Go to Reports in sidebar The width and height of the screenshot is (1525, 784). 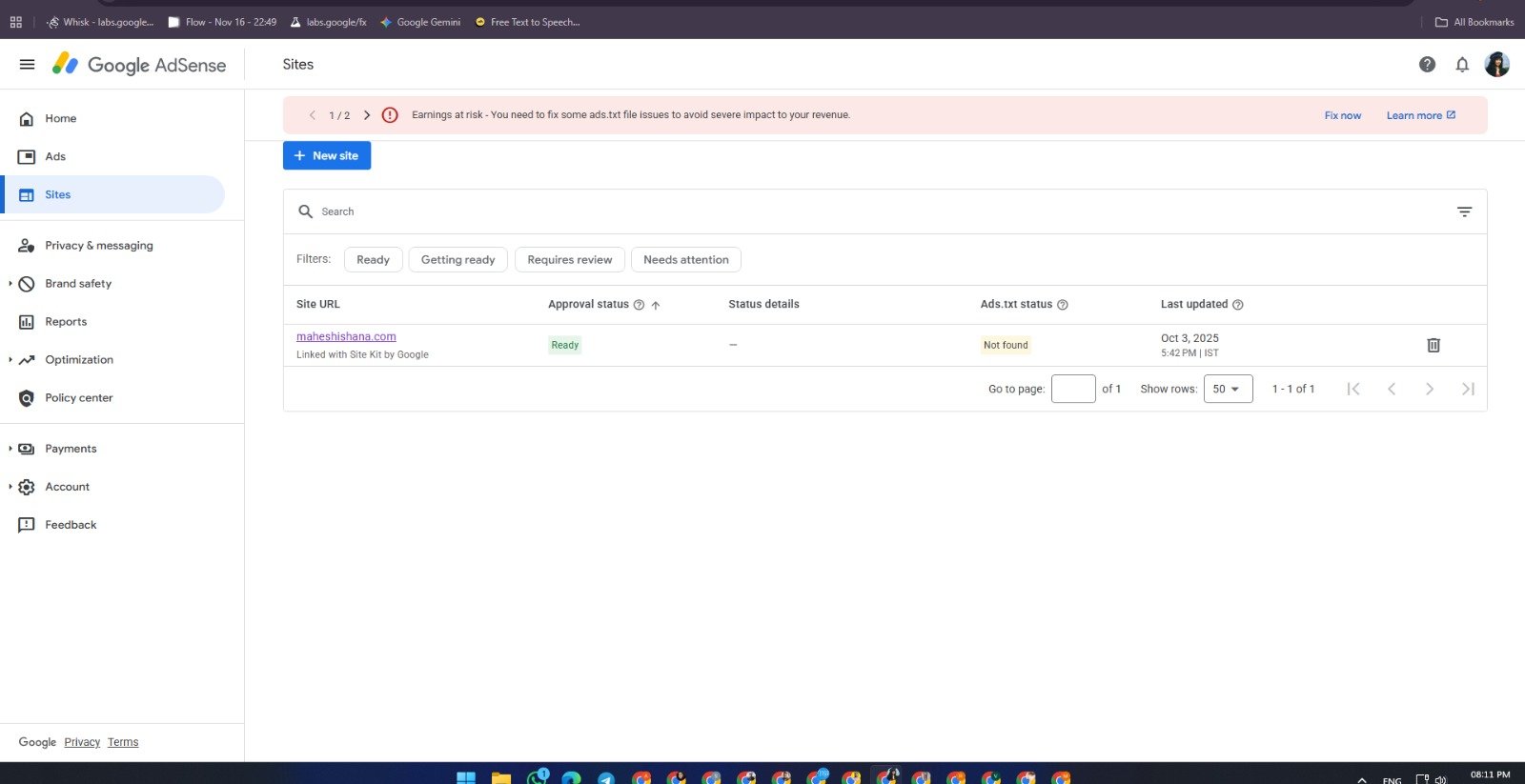(x=66, y=322)
